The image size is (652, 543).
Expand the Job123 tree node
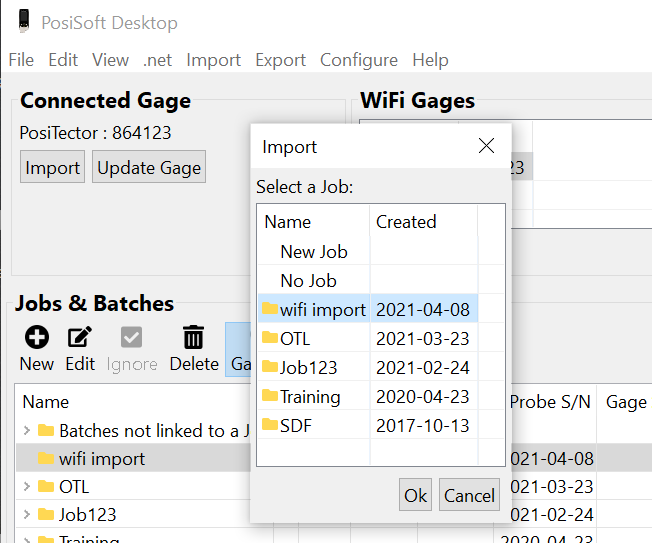pyautogui.click(x=27, y=515)
